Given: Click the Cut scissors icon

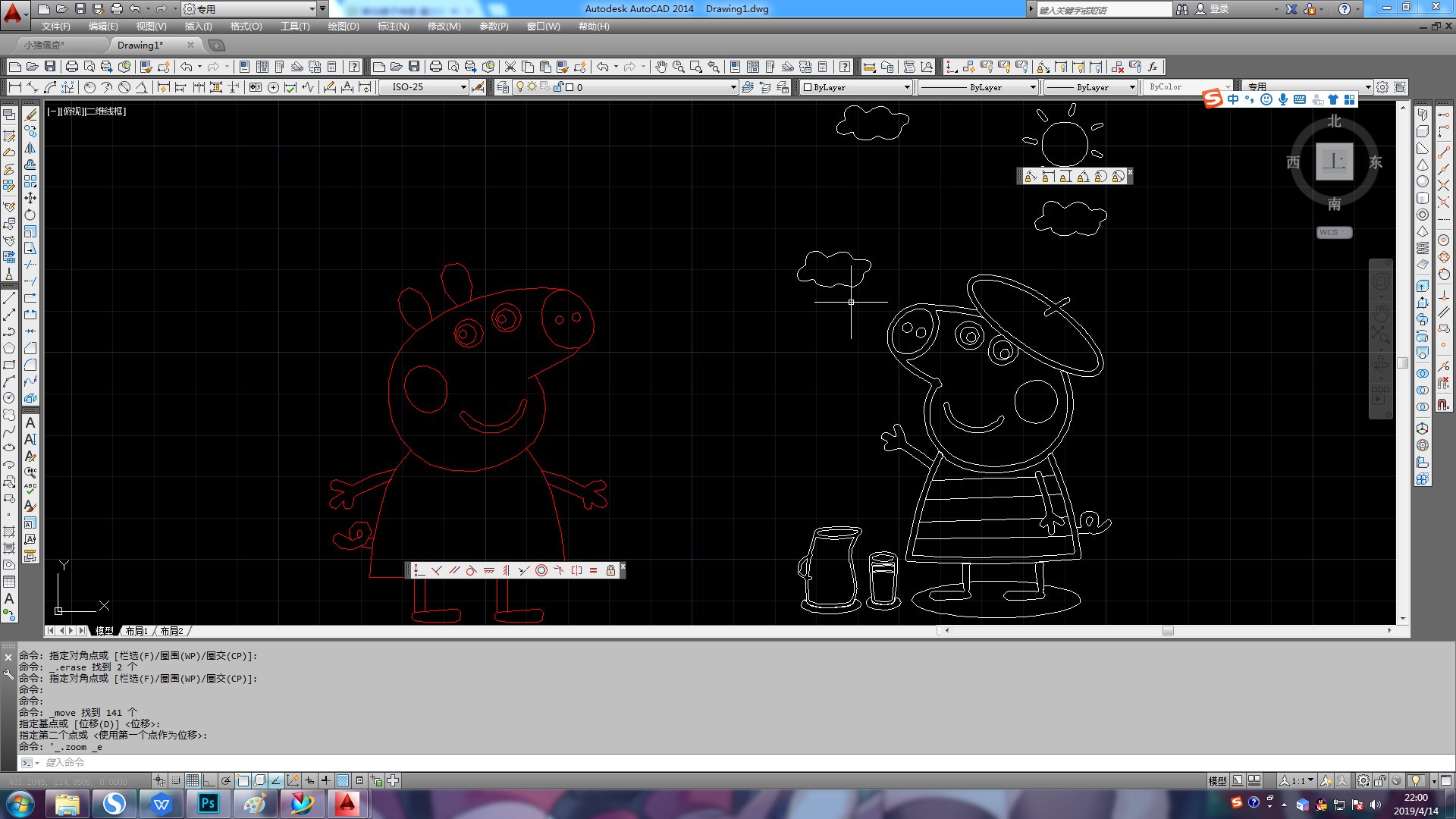Looking at the screenshot, I should (510, 67).
